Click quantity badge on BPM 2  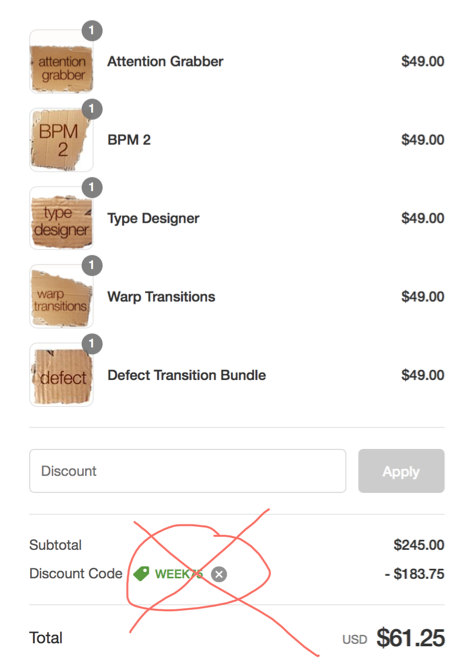pyautogui.click(x=92, y=109)
